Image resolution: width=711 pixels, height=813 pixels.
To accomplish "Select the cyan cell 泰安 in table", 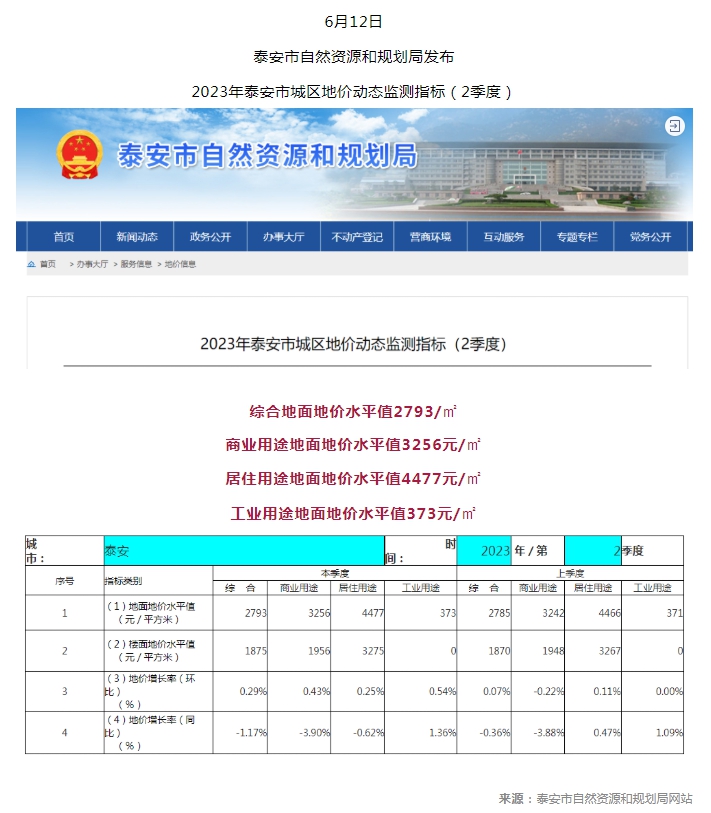I will tap(244, 551).
